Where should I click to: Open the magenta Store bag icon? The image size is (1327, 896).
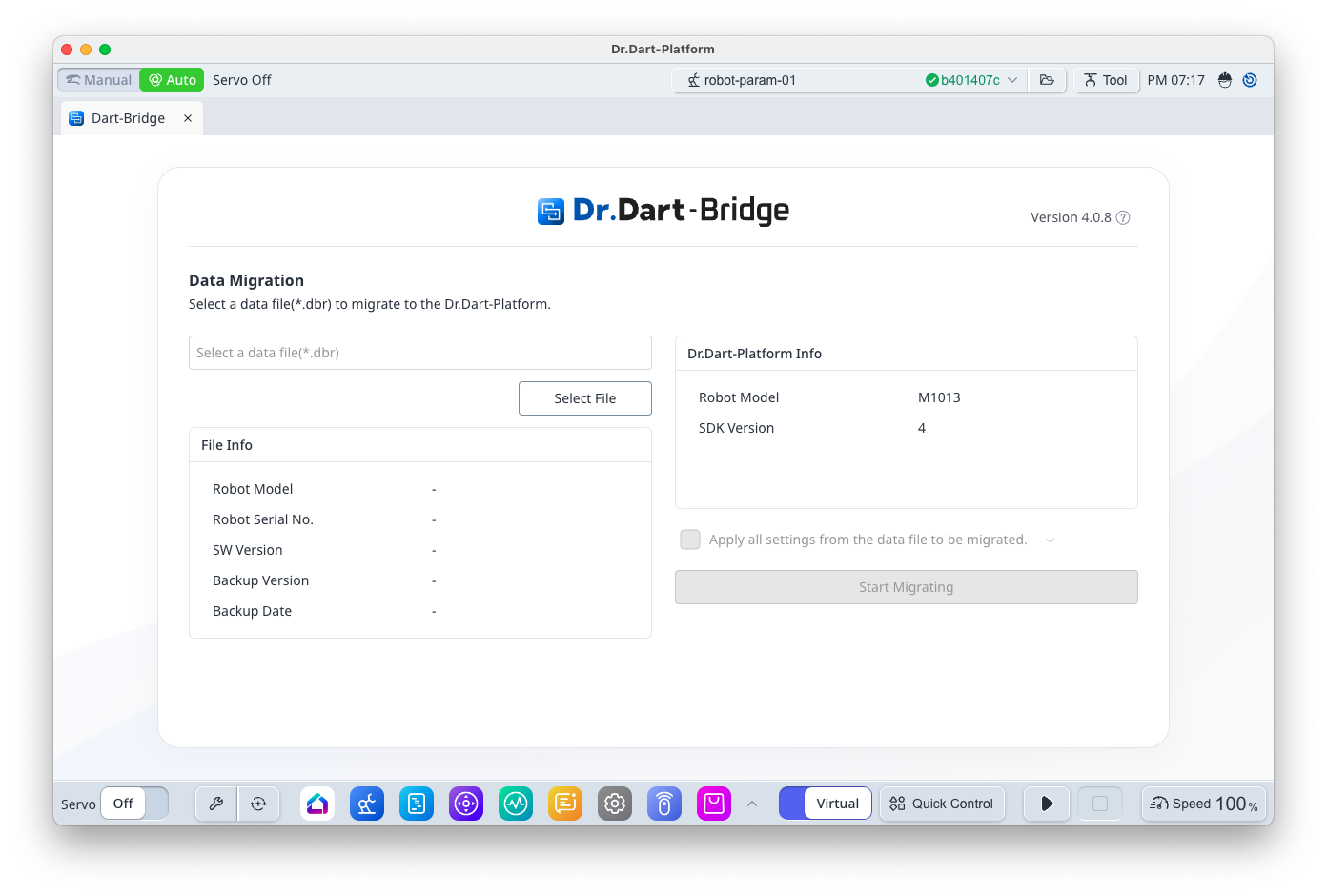pyautogui.click(x=714, y=804)
